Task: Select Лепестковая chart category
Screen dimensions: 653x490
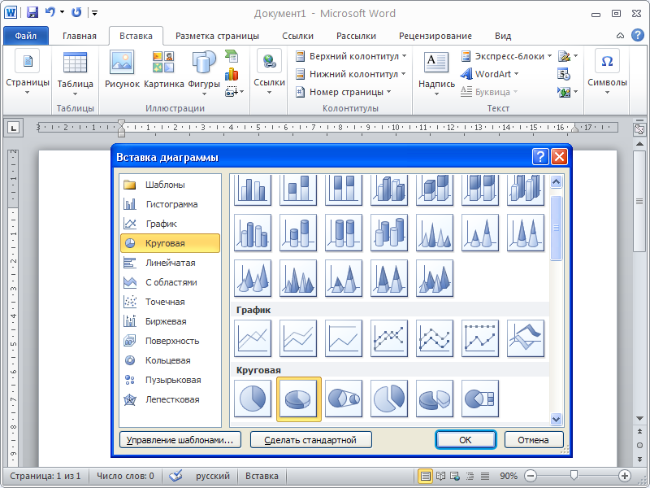Action: click(x=170, y=400)
